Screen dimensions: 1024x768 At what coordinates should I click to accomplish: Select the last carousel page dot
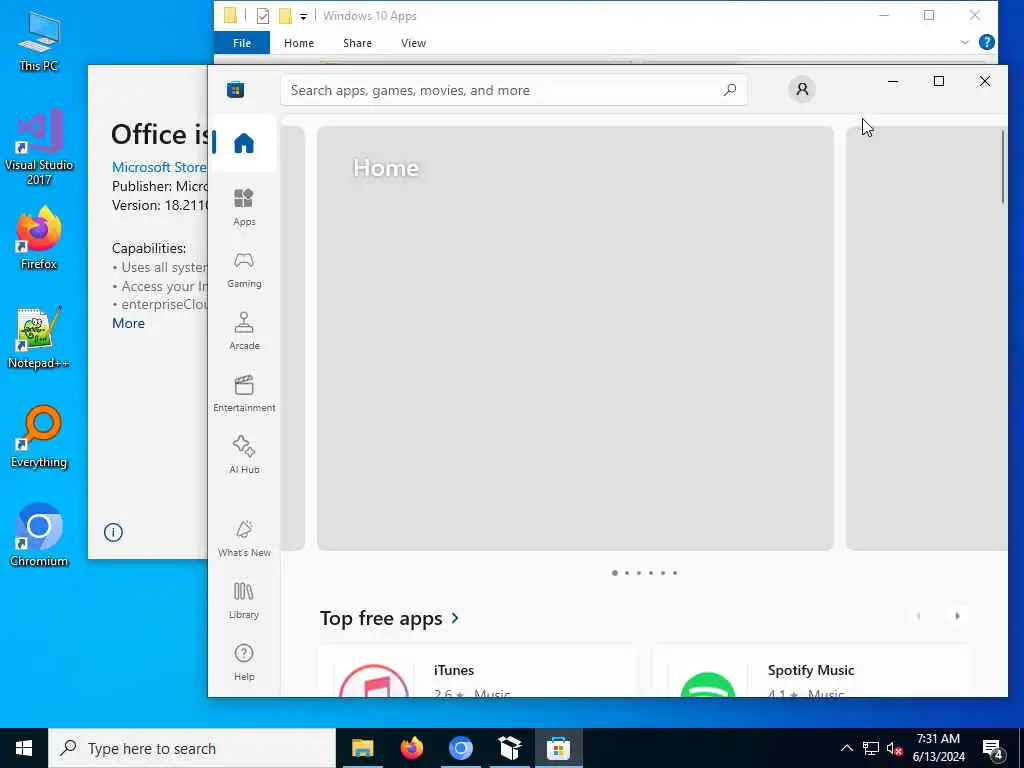coord(675,573)
